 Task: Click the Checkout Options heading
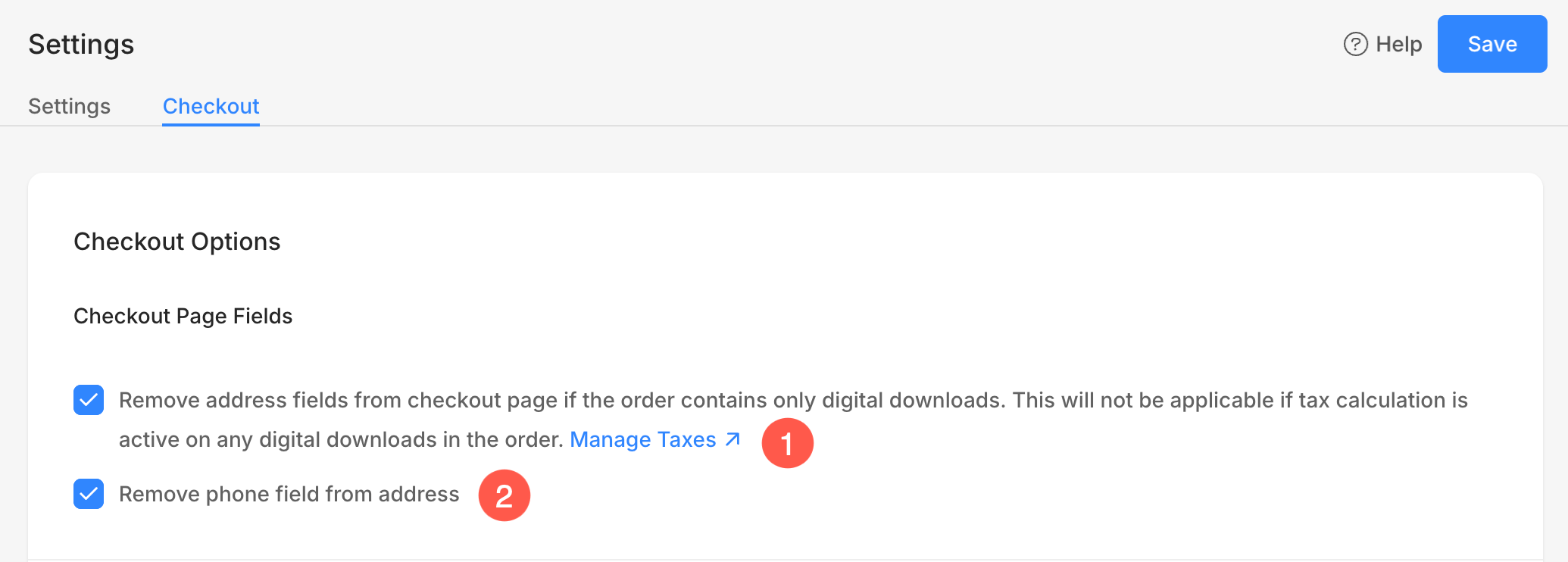tap(176, 242)
